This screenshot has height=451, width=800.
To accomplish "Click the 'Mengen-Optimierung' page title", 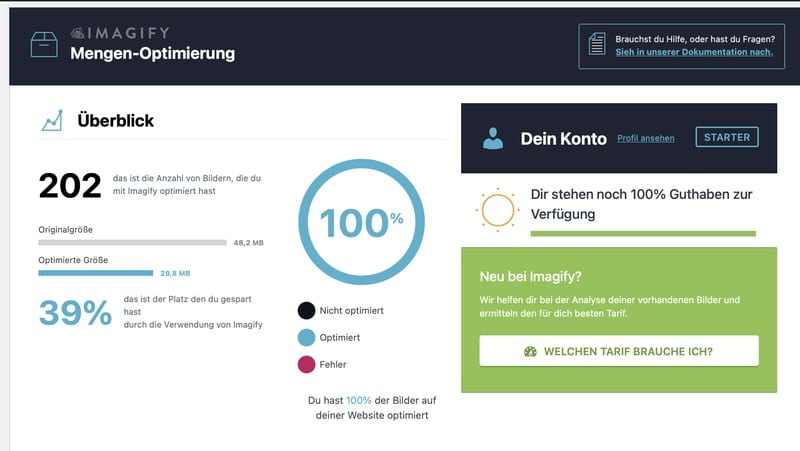I will tap(153, 53).
